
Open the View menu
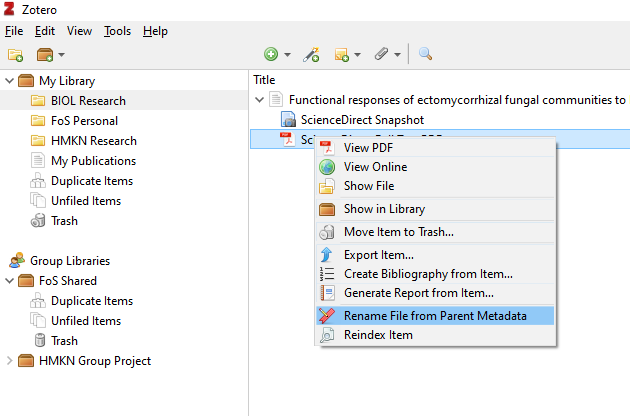coord(79,31)
